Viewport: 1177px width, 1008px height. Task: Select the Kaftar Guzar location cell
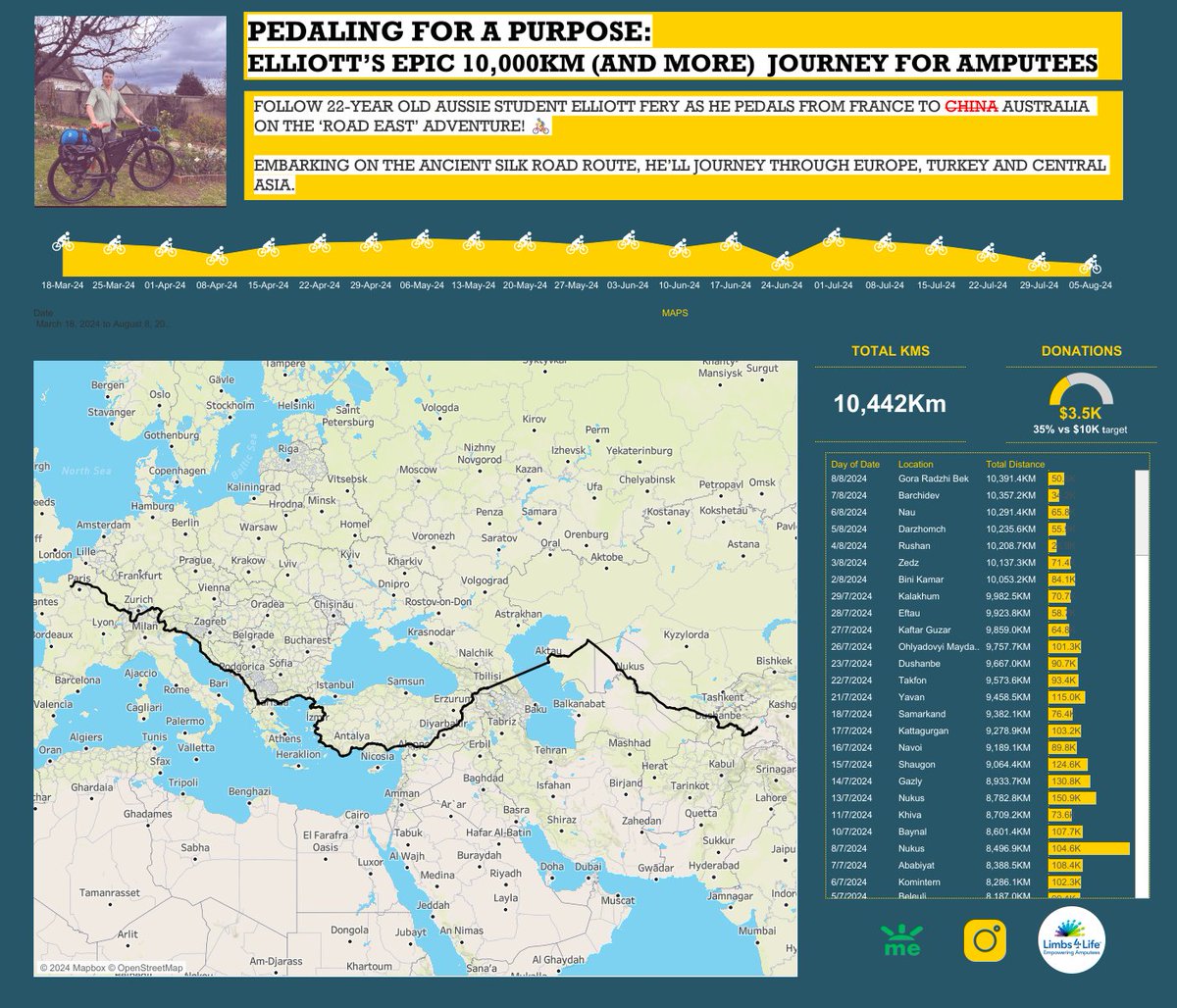click(x=925, y=630)
